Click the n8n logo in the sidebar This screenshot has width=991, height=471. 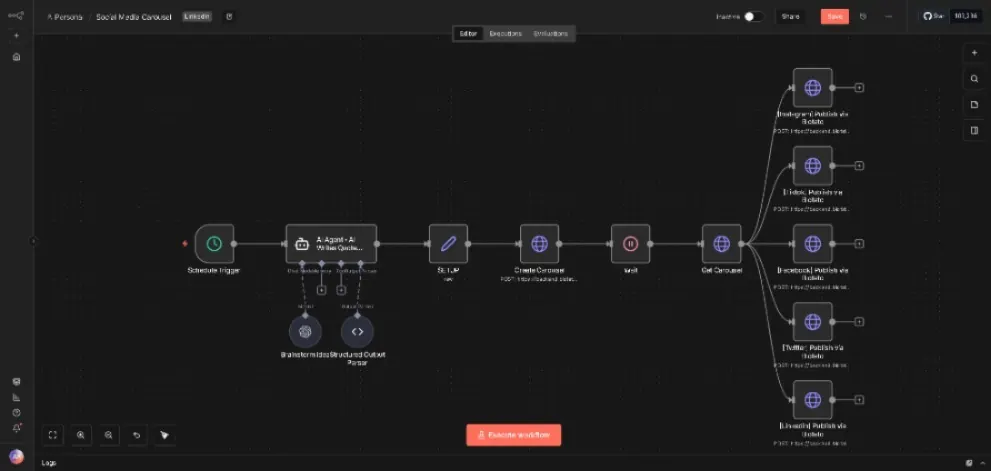[16, 16]
